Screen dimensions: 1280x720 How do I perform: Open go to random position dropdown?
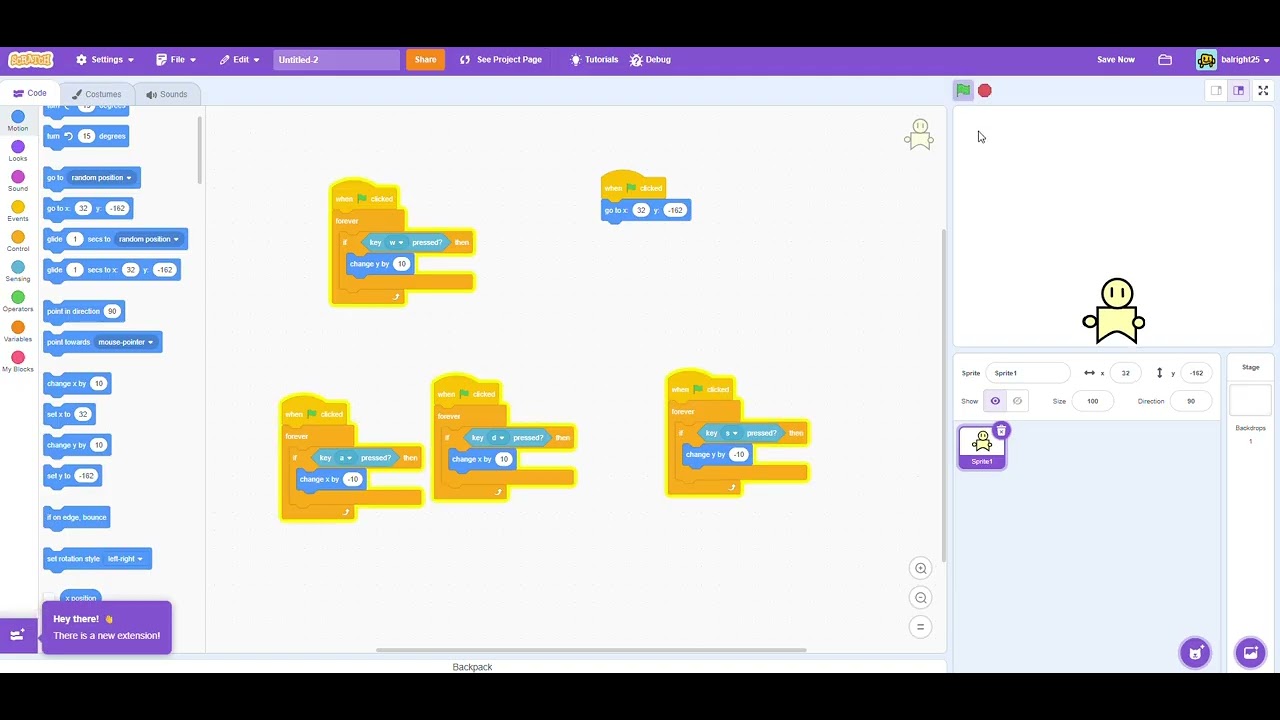(102, 178)
